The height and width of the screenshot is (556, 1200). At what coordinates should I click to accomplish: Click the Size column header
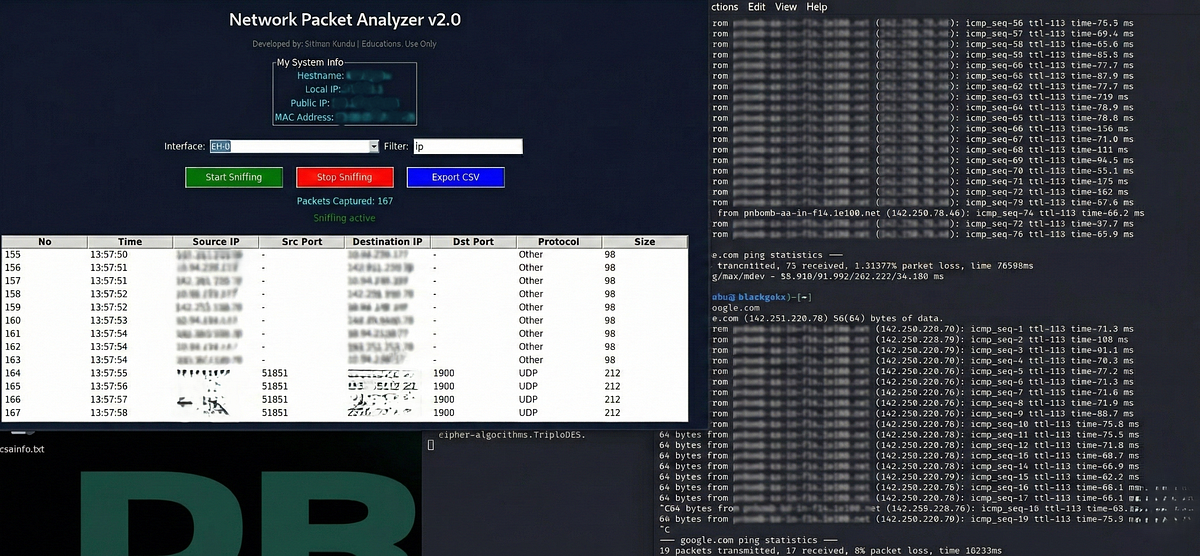coord(645,242)
